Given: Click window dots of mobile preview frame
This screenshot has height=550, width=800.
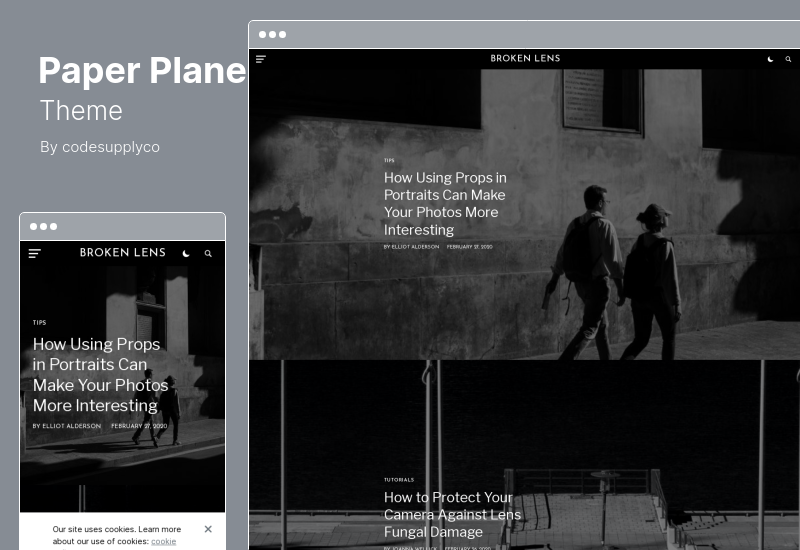Looking at the screenshot, I should coord(43,227).
